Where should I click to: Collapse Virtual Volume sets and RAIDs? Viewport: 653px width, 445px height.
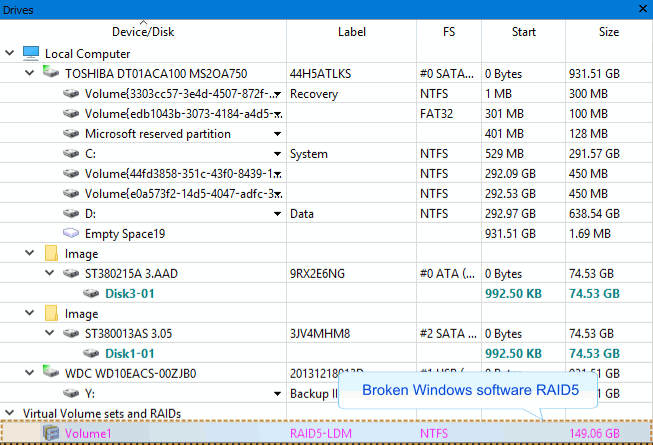[10, 413]
